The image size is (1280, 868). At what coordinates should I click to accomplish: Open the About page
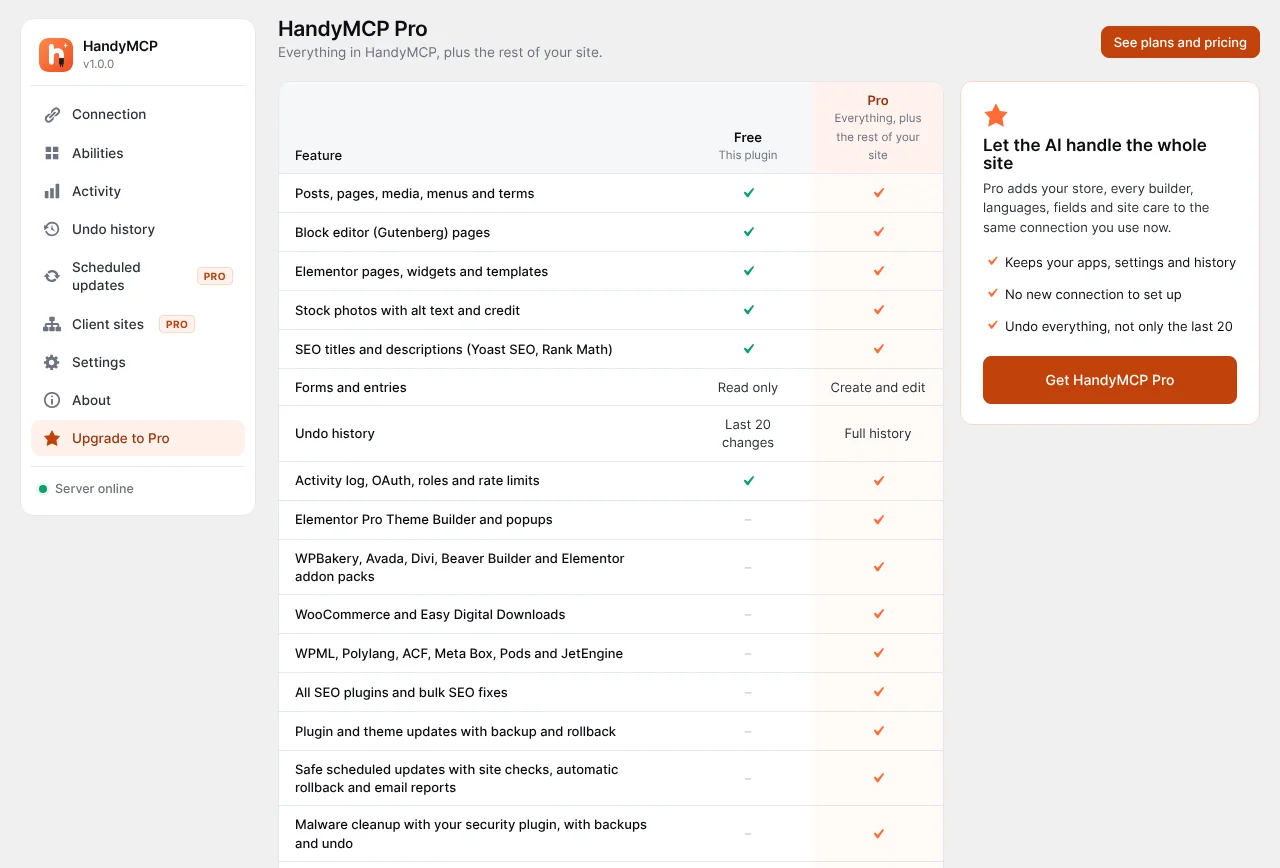pos(138,400)
